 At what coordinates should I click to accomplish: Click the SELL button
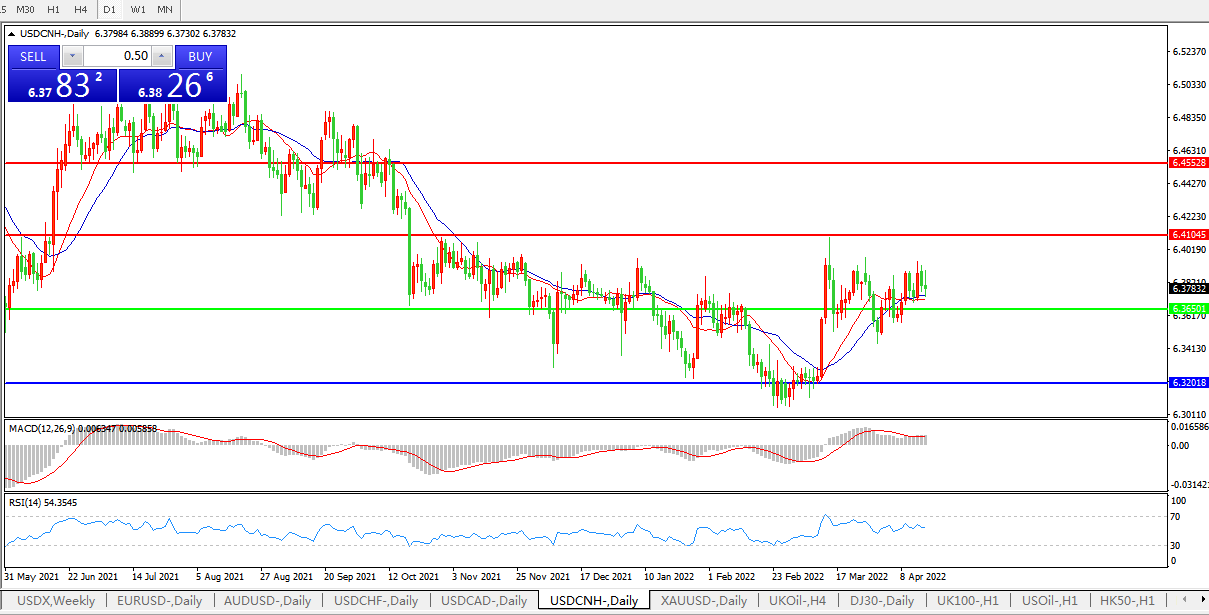[34, 57]
